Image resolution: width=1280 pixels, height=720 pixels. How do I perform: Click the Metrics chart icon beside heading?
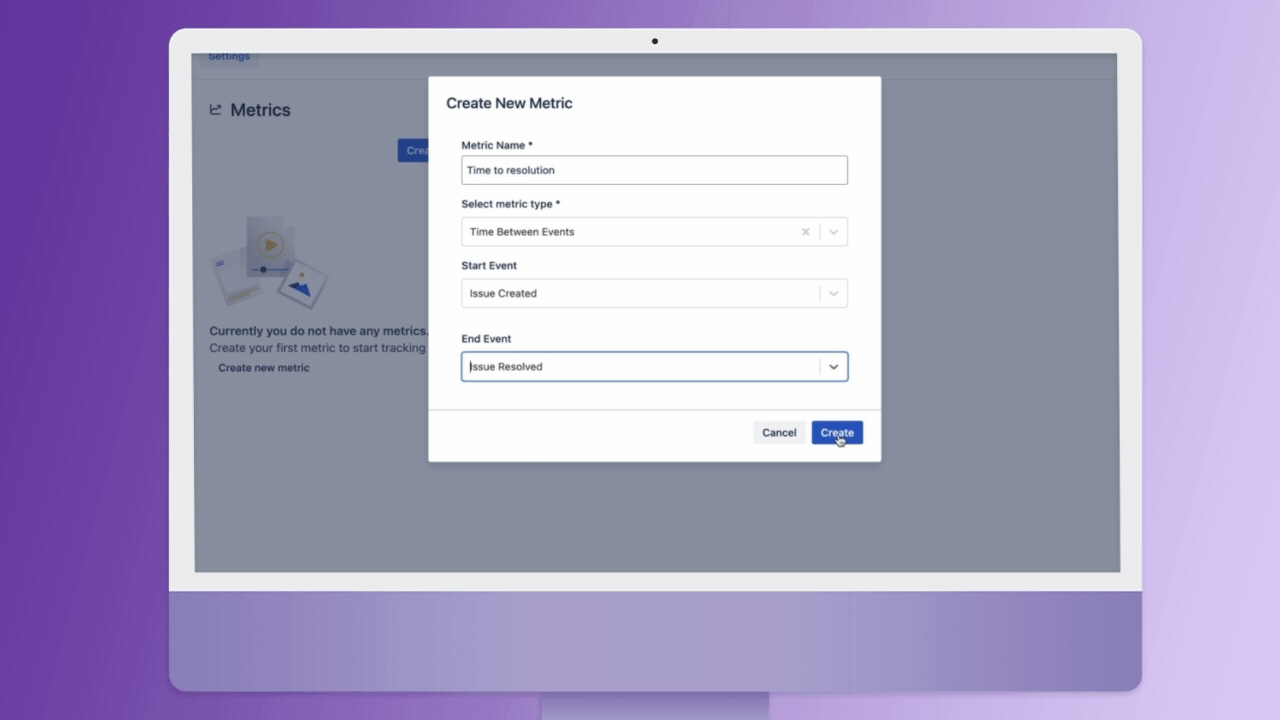(215, 110)
